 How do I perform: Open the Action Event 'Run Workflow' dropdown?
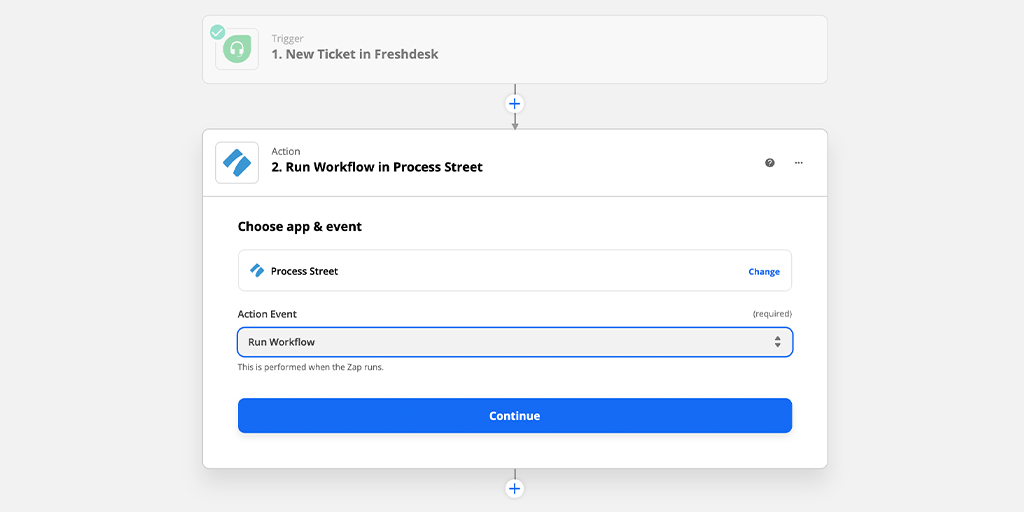515,342
